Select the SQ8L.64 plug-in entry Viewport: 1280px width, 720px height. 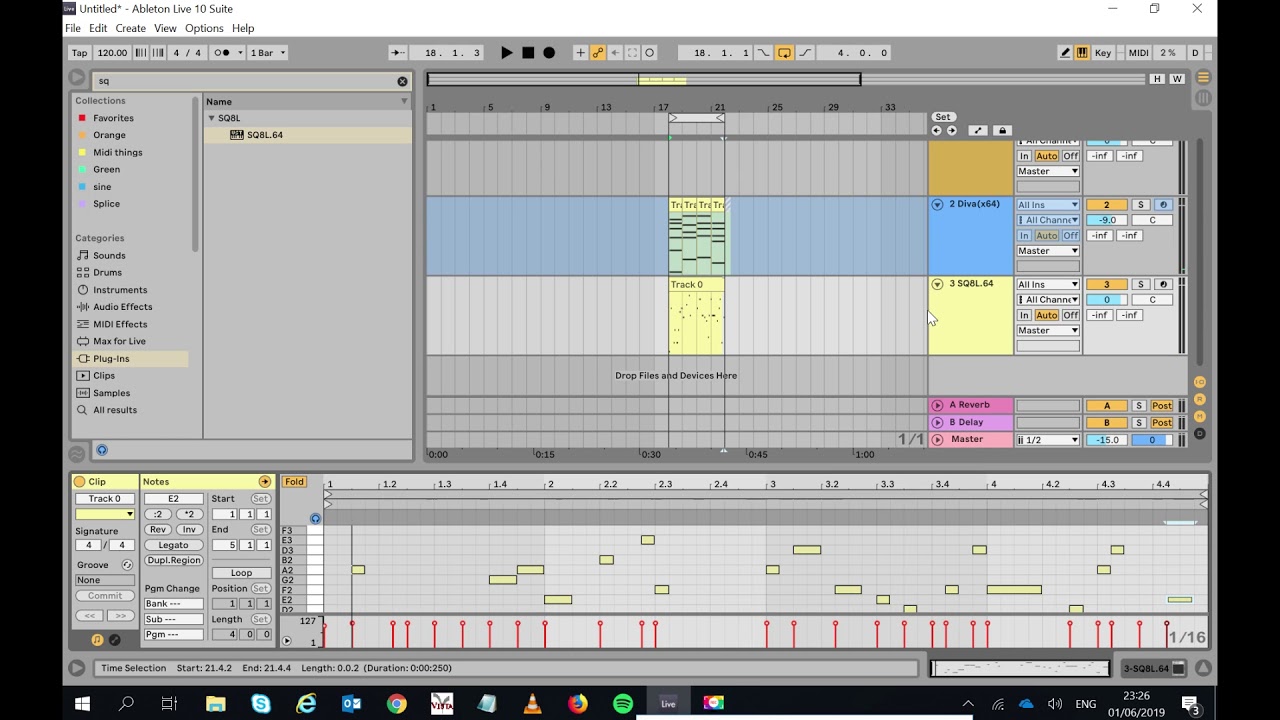click(x=264, y=135)
